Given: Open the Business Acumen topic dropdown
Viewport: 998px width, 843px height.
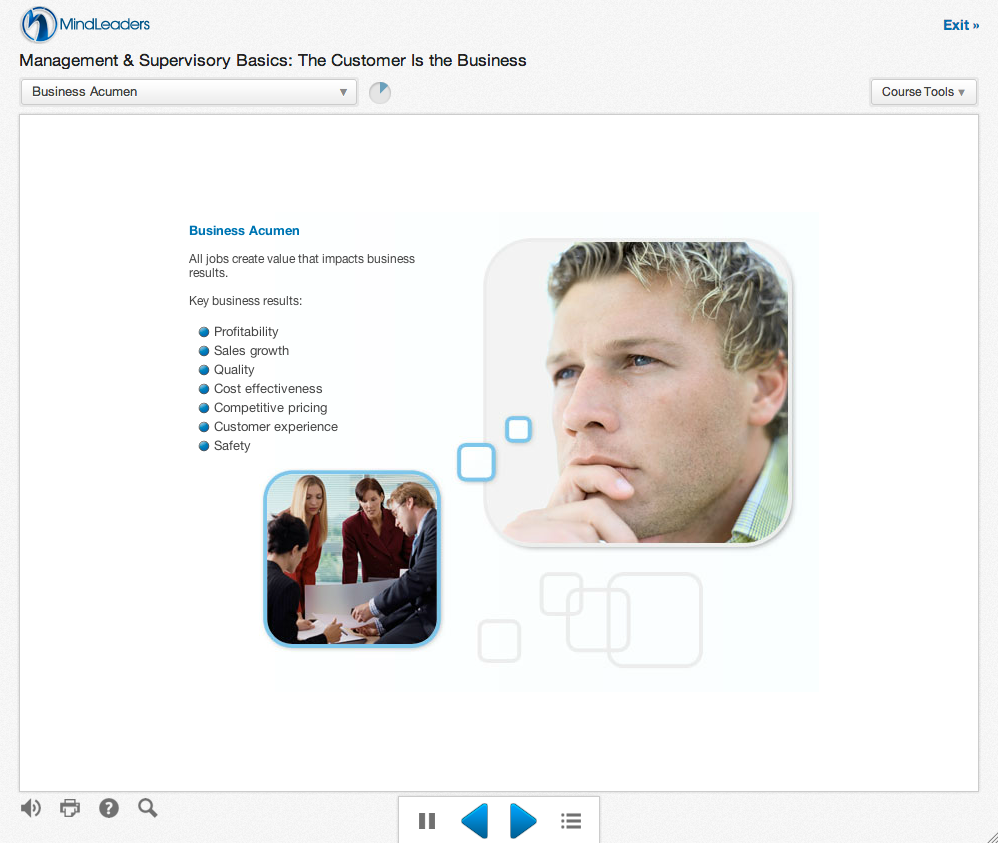Looking at the screenshot, I should pyautogui.click(x=188, y=92).
